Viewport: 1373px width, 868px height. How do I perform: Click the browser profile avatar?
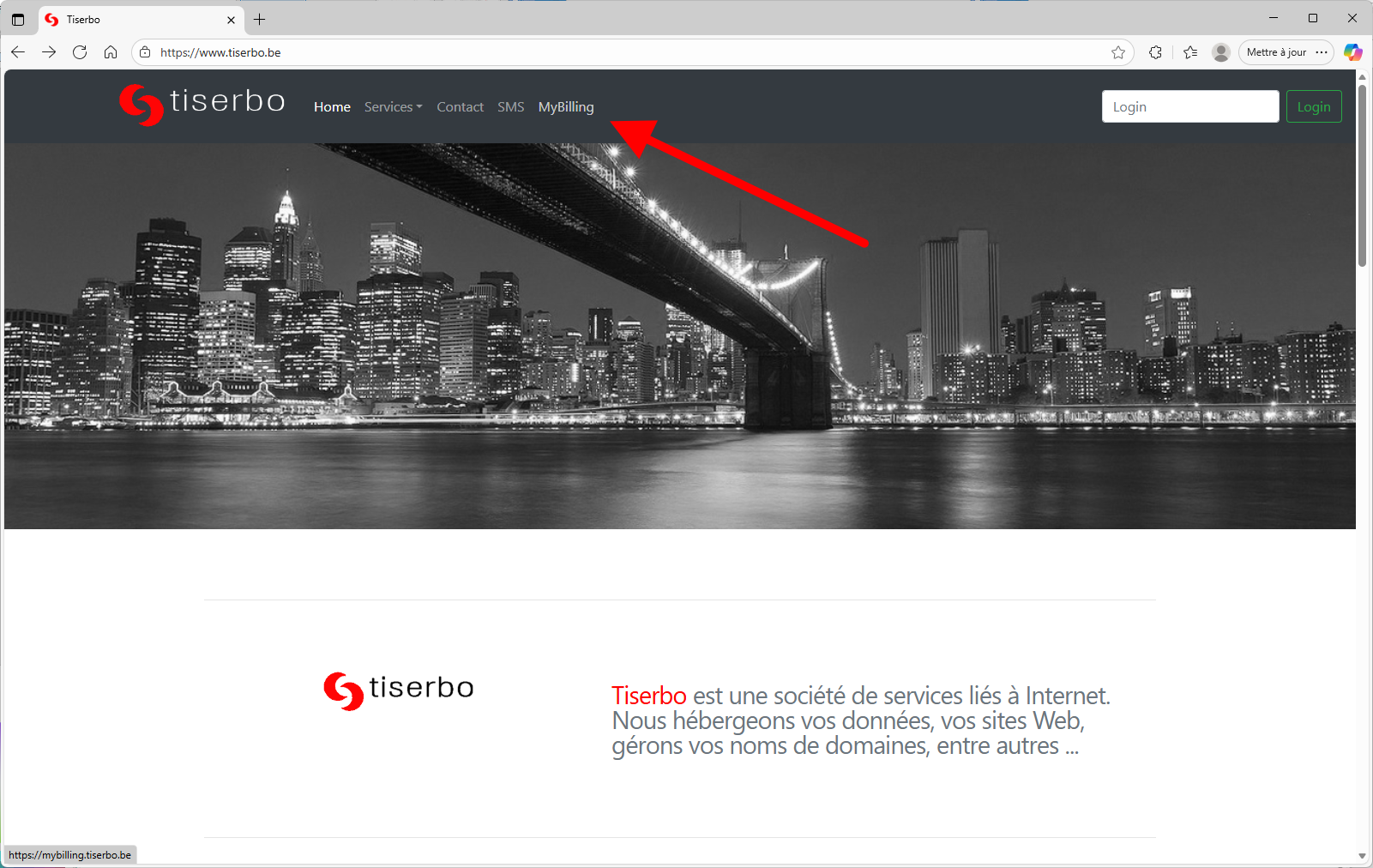tap(1220, 52)
